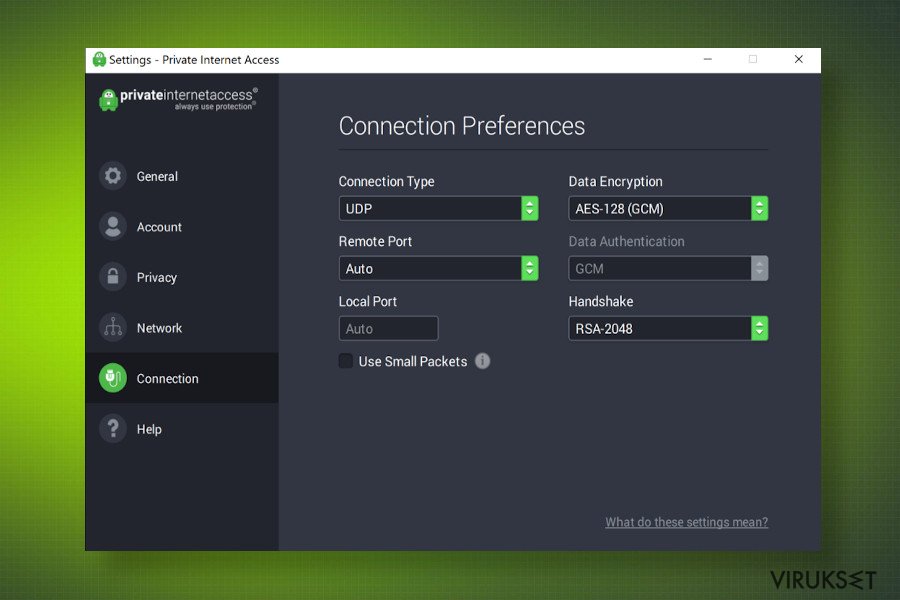Click the Data Authentication label

626,241
